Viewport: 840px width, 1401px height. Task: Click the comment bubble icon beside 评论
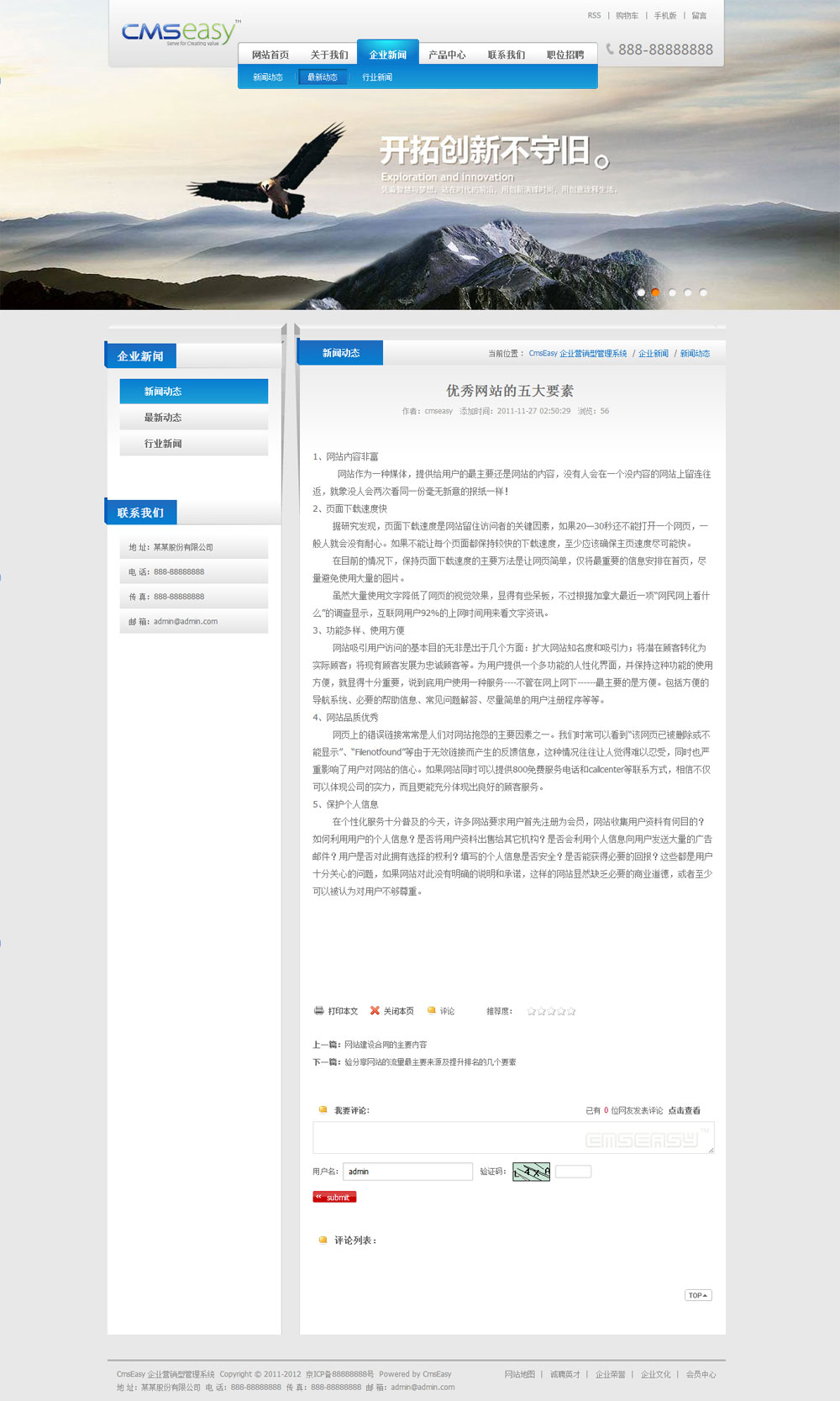click(432, 1011)
